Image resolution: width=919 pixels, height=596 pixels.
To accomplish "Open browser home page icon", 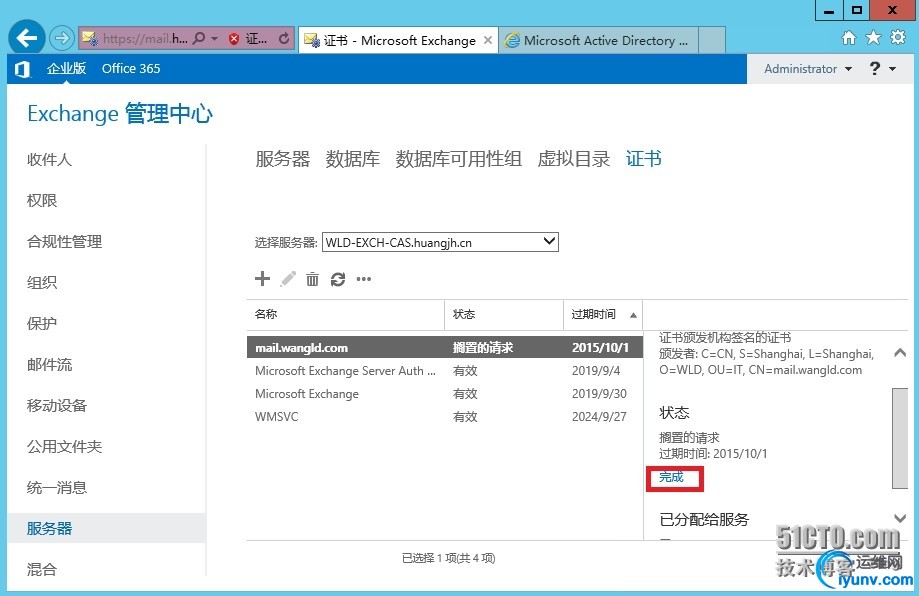I will coord(849,38).
